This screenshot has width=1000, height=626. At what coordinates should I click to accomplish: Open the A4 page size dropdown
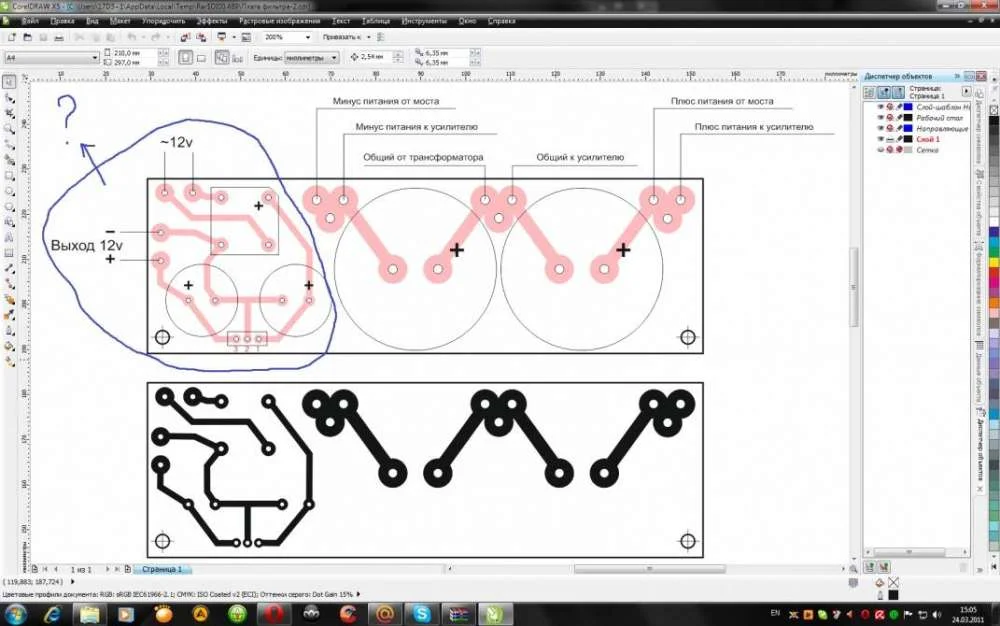point(95,58)
